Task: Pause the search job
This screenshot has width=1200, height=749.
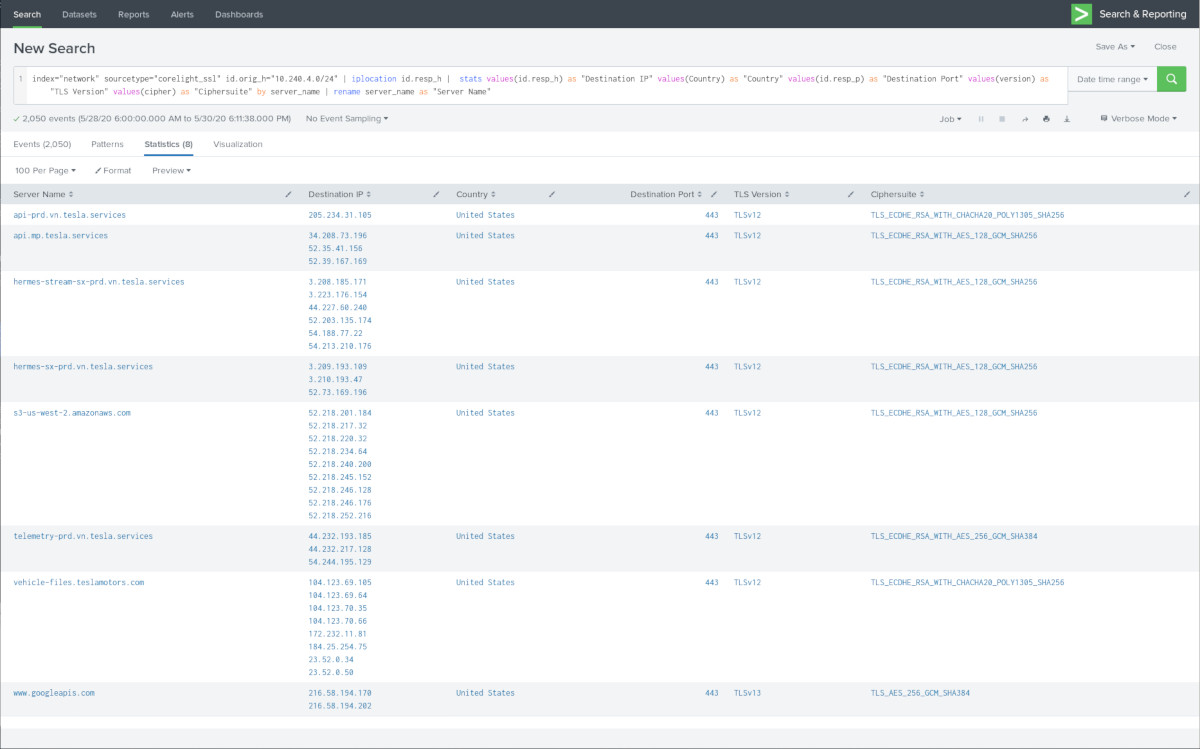Action: [981, 119]
